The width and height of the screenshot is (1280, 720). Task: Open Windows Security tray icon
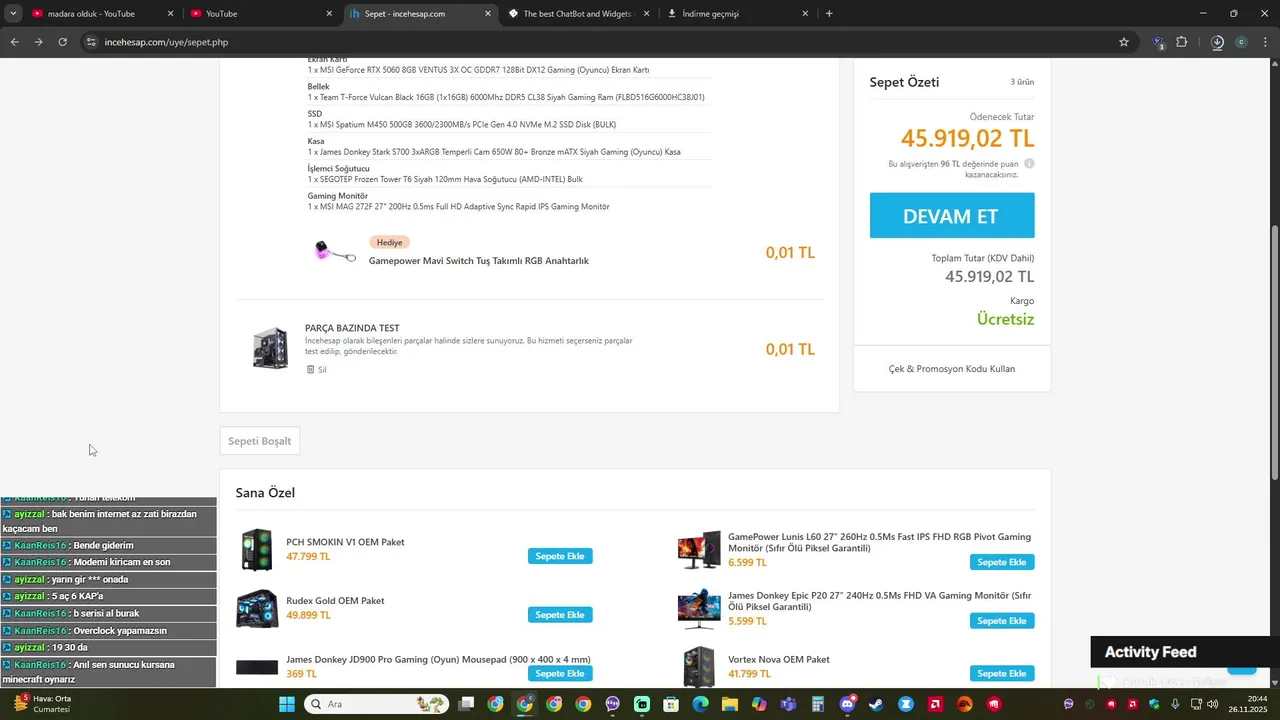click(1154, 704)
